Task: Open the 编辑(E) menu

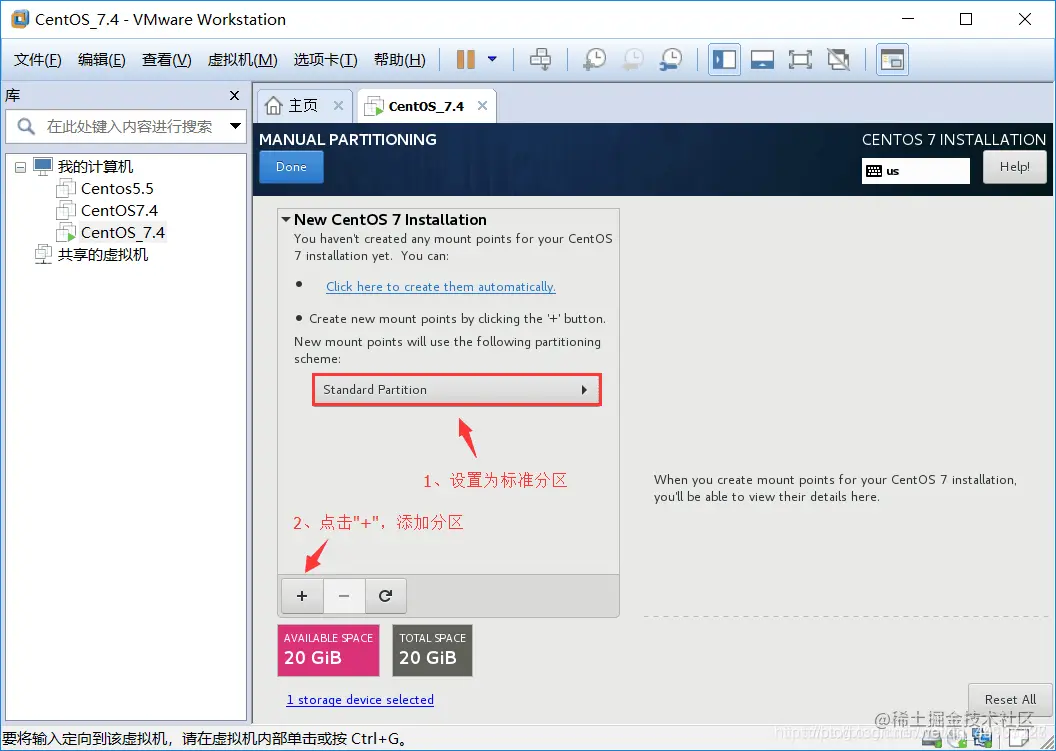Action: click(102, 60)
